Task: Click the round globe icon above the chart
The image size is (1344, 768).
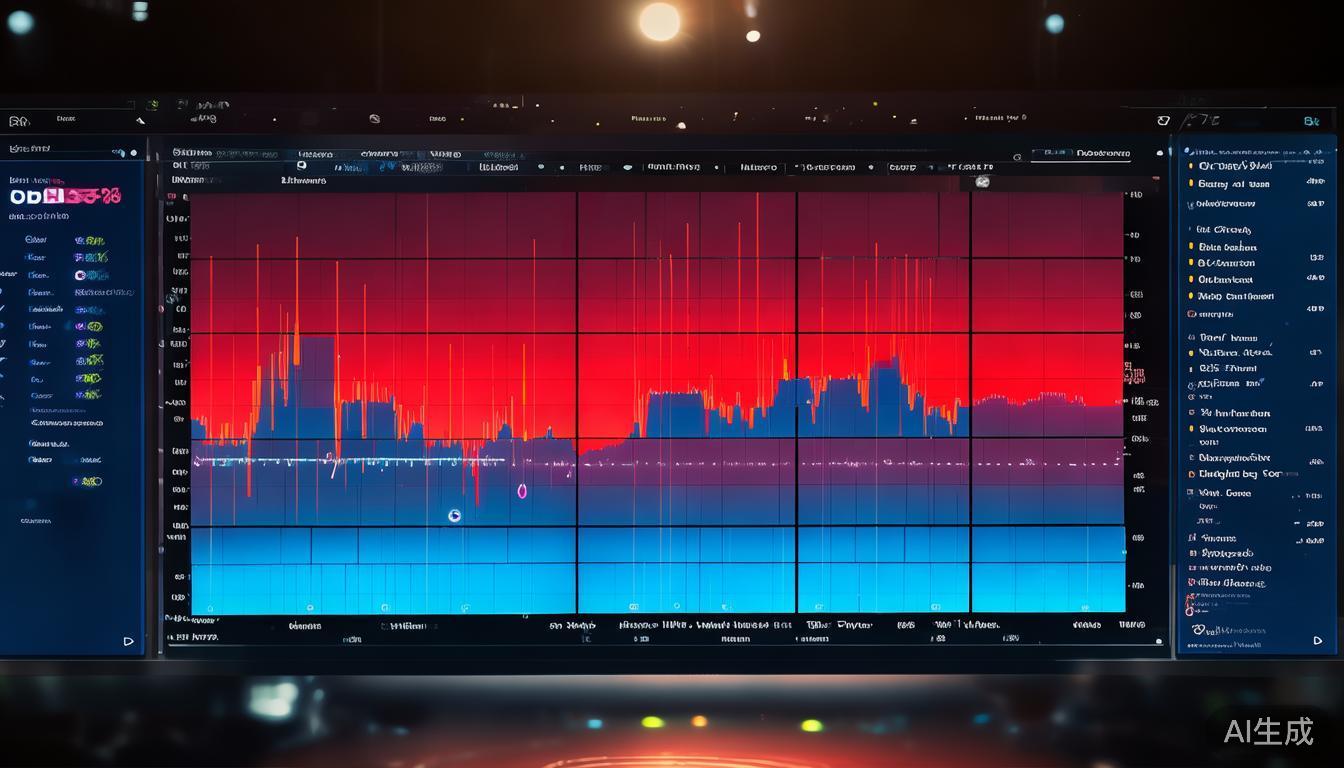Action: [982, 182]
